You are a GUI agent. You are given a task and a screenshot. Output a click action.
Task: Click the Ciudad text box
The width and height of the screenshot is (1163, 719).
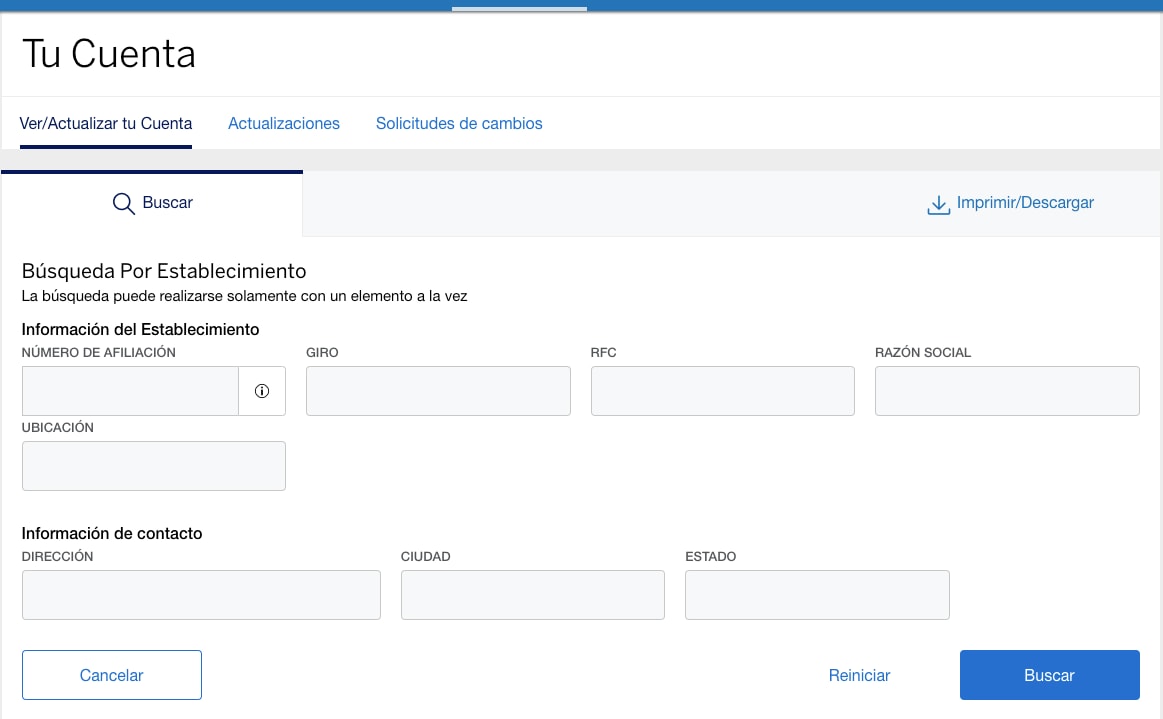[532, 595]
